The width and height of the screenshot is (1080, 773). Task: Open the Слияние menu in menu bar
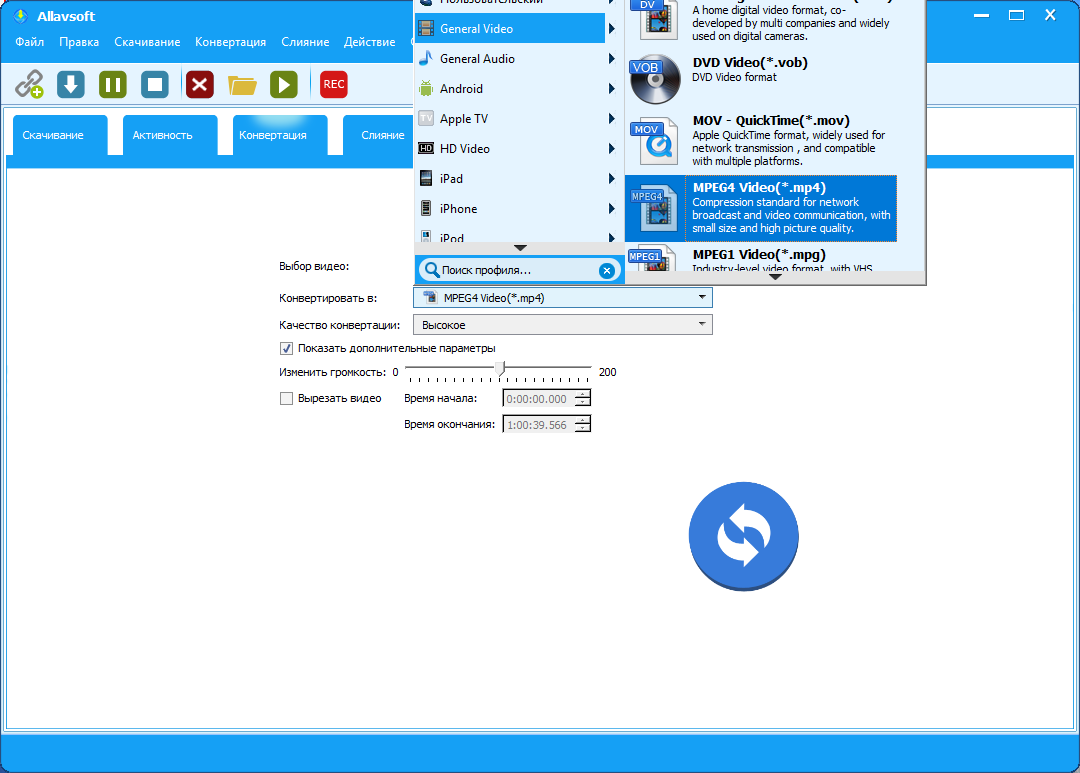pyautogui.click(x=305, y=42)
